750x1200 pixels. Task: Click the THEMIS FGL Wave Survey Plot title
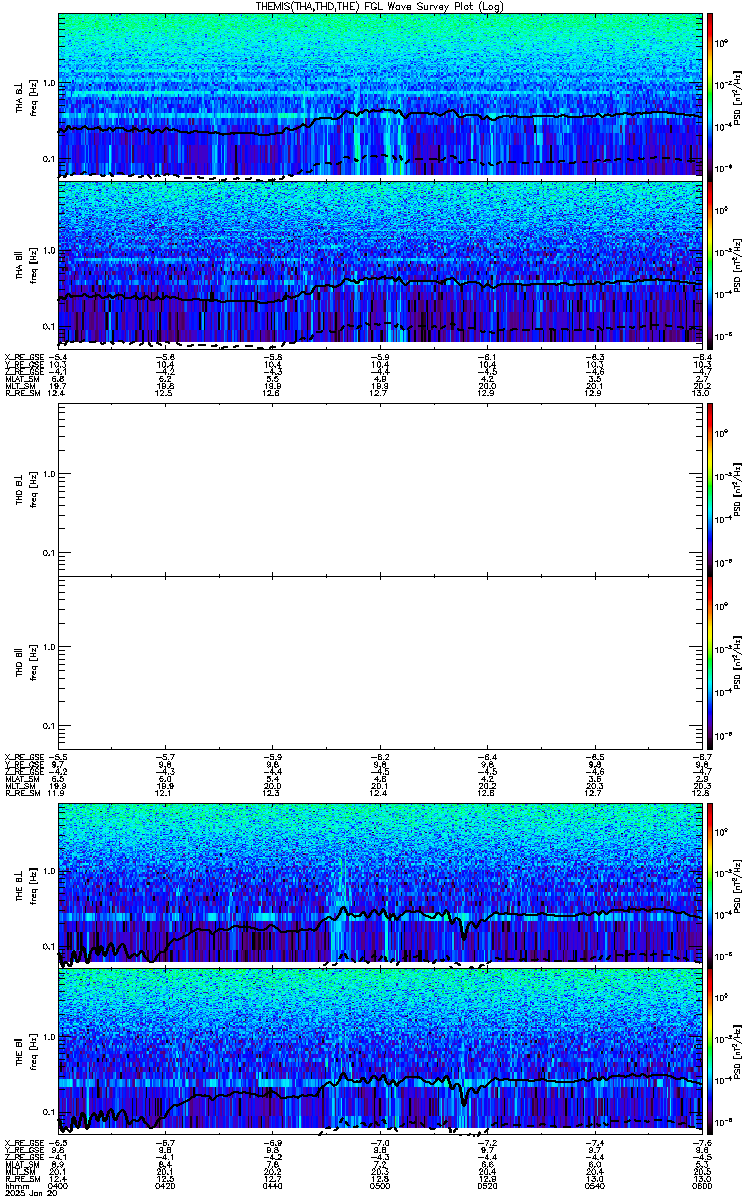tap(379, 6)
